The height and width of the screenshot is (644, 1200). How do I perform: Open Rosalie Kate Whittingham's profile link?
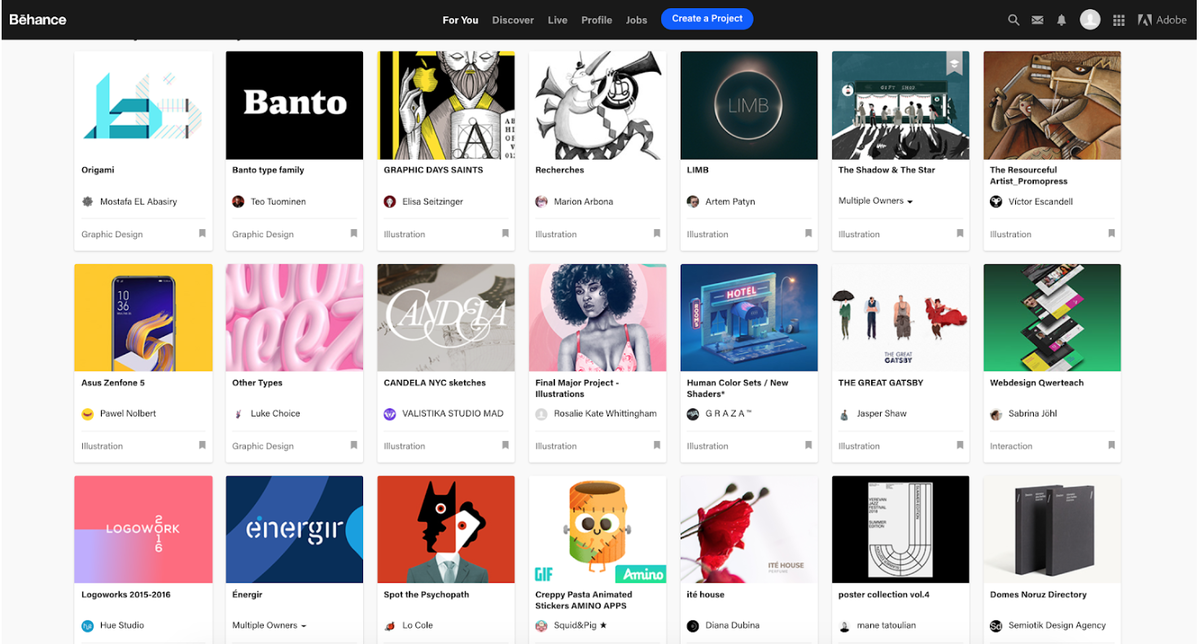pos(605,414)
